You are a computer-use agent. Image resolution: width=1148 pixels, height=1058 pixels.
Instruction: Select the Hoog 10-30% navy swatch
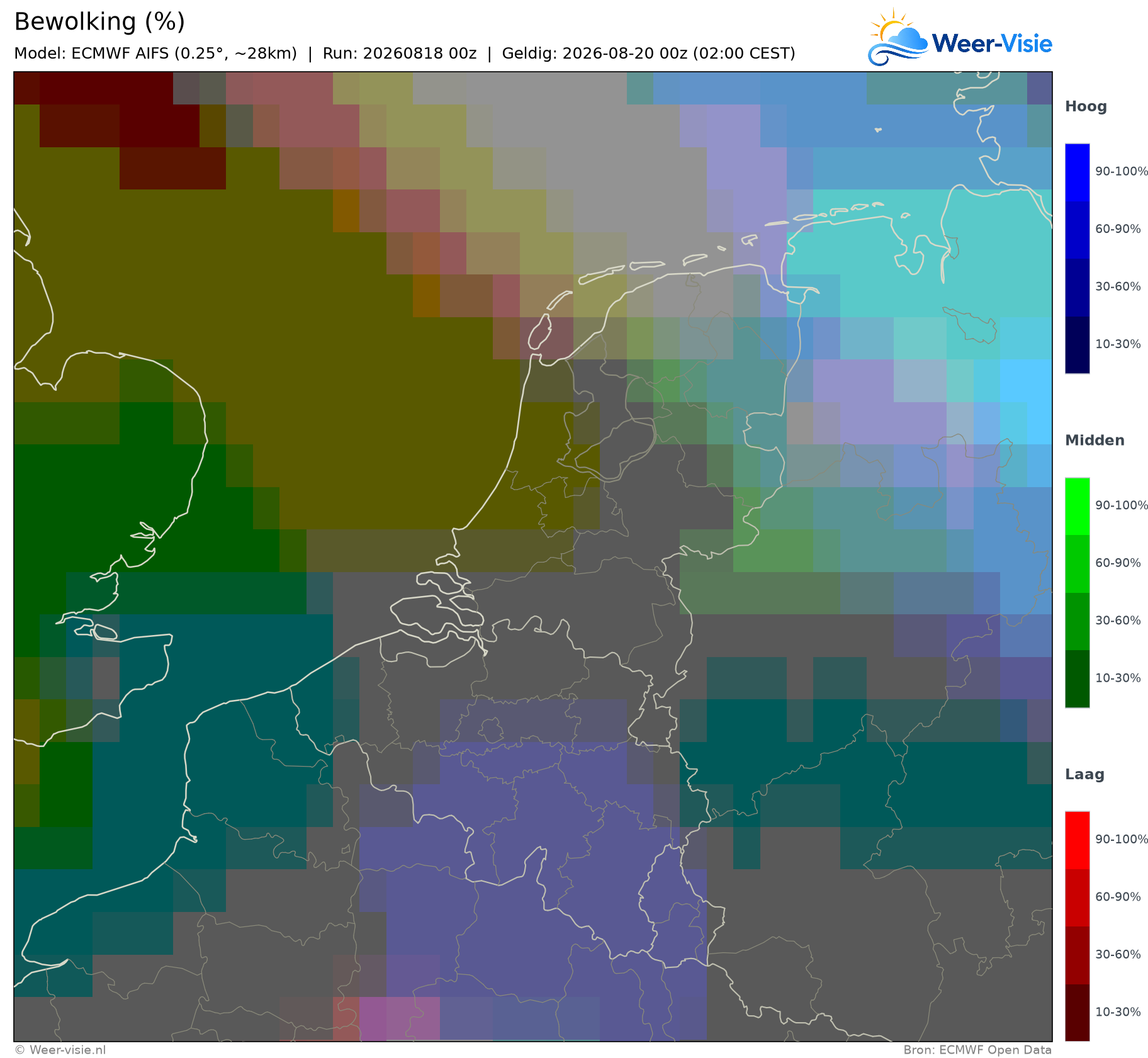coord(1077,345)
